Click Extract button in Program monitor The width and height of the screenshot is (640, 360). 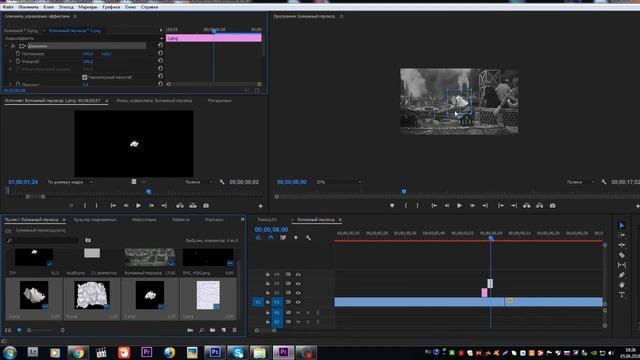click(540, 206)
